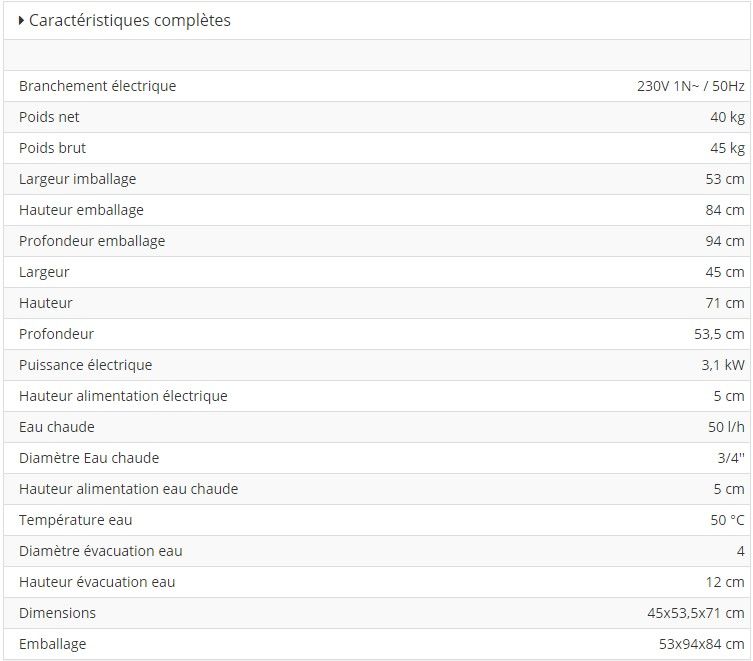753x661 pixels.
Task: Click the Eau chaude 50 l/h value
Action: [x=726, y=427]
